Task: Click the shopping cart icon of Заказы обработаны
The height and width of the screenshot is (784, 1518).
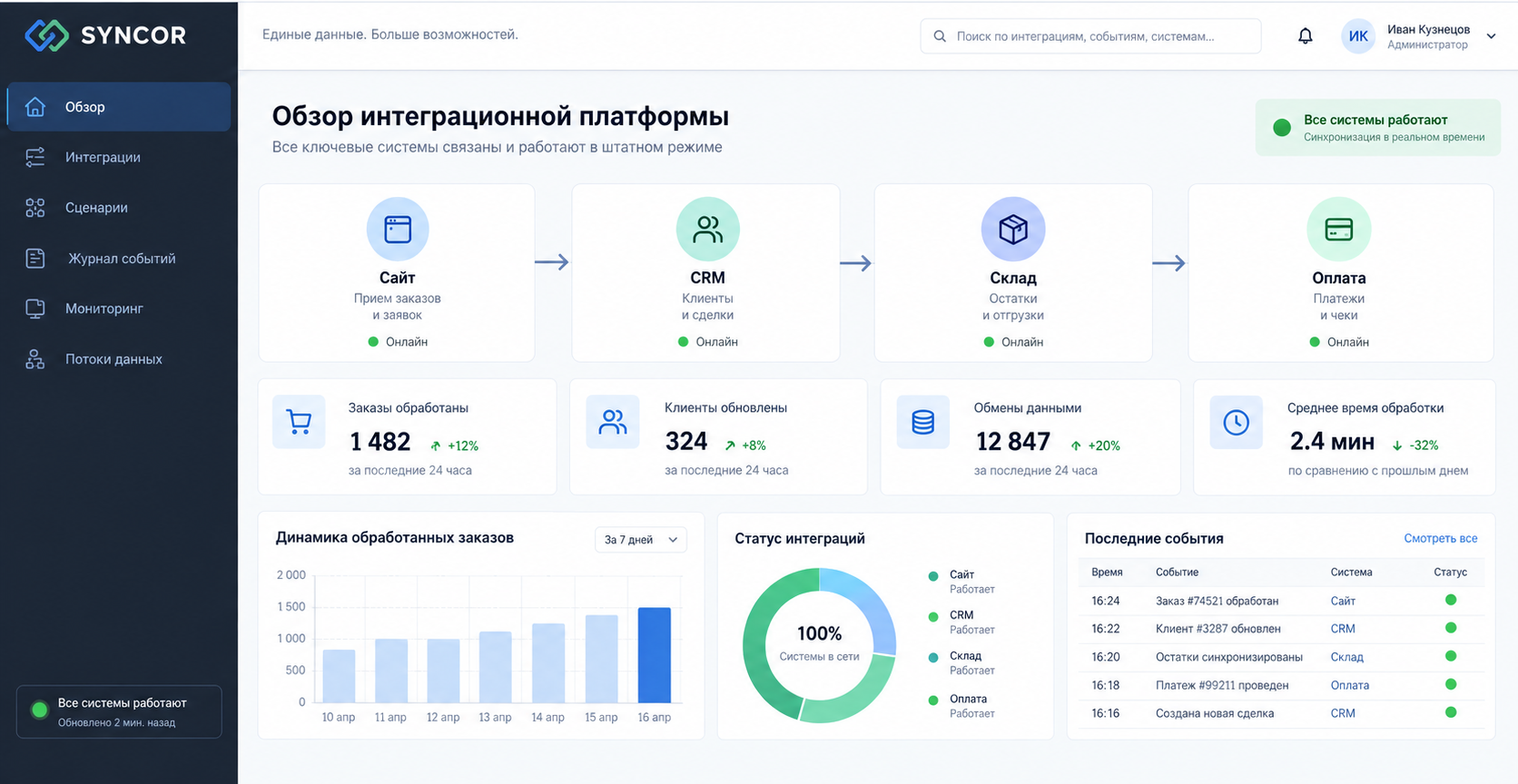Action: pos(299,422)
